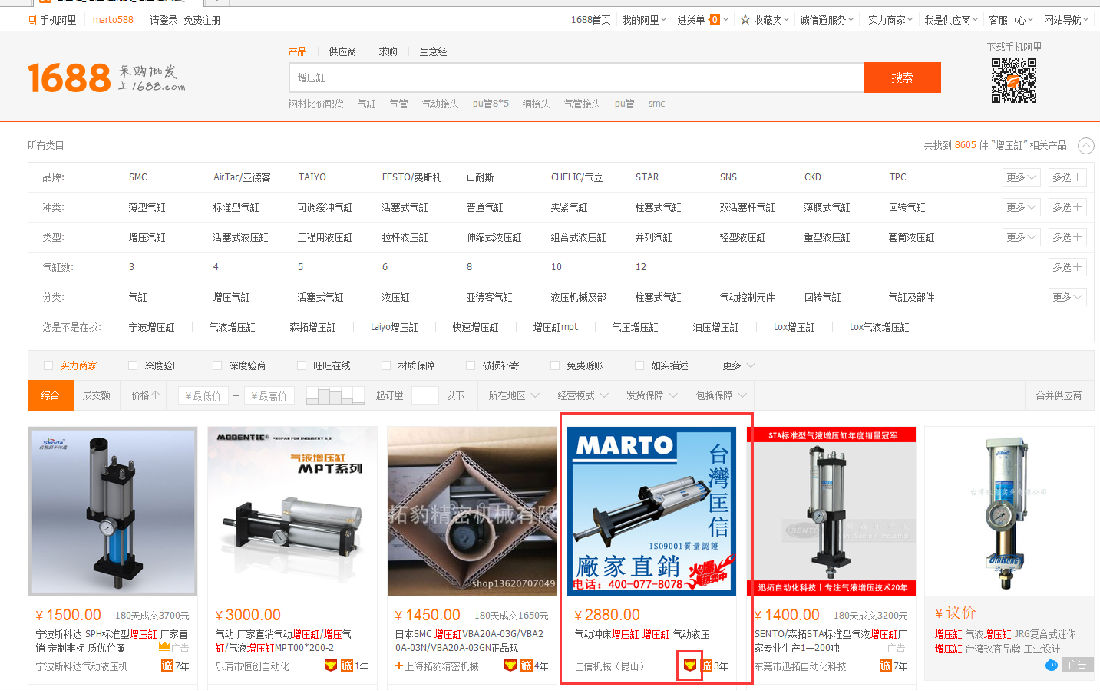1100x691 pixels.
Task: Check the 材质保障 filter box
Action: tap(386, 365)
